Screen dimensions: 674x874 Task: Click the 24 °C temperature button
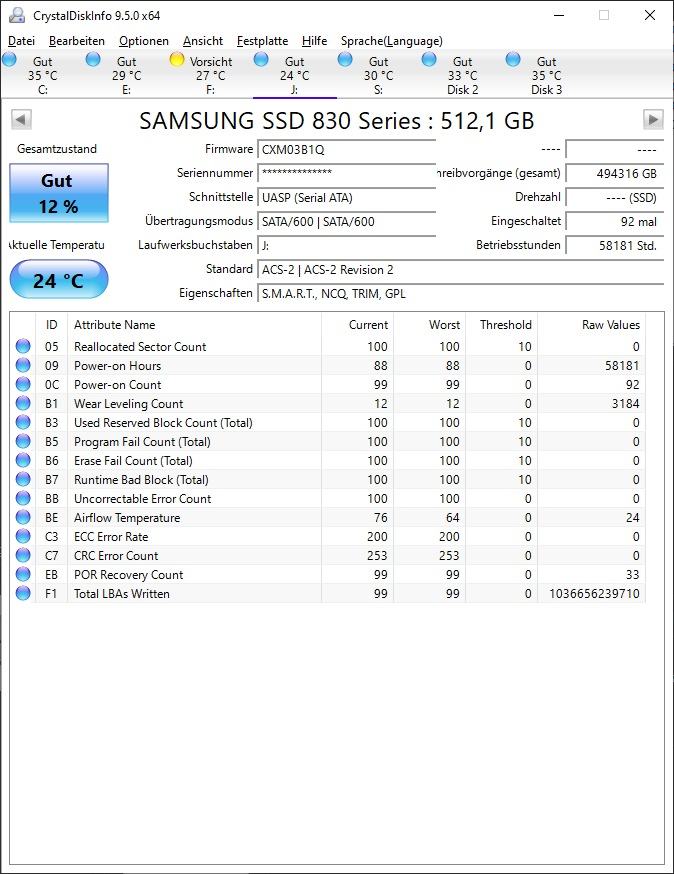[x=59, y=279]
